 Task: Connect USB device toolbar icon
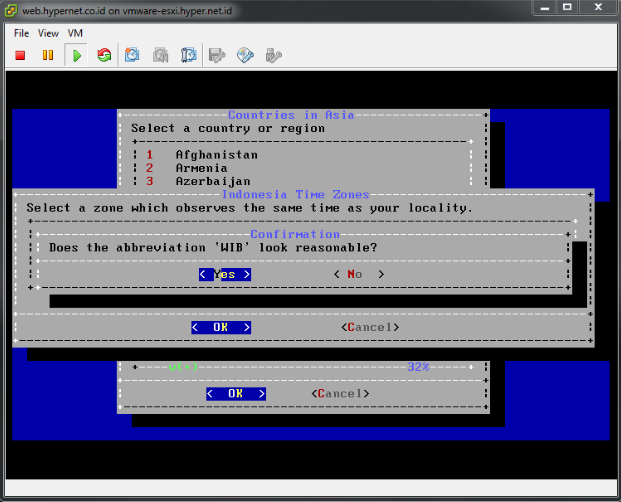pos(274,55)
